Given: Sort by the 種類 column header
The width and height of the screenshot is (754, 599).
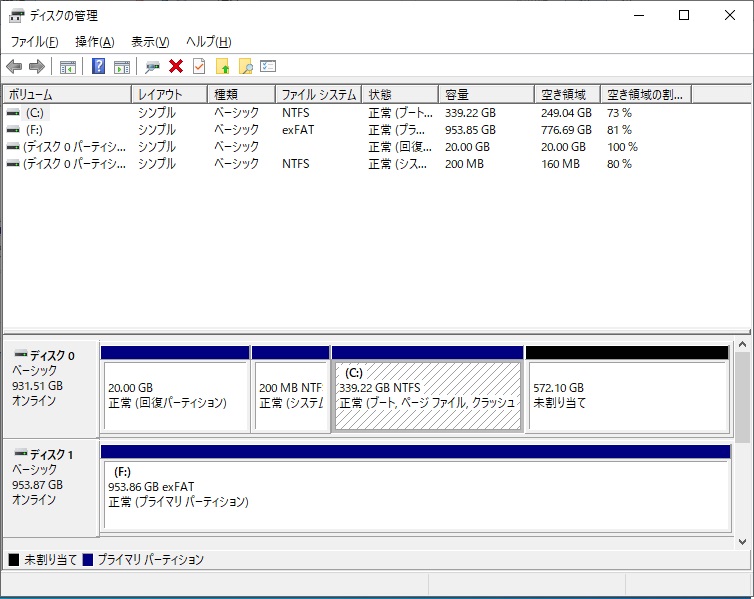Looking at the screenshot, I should [242, 94].
